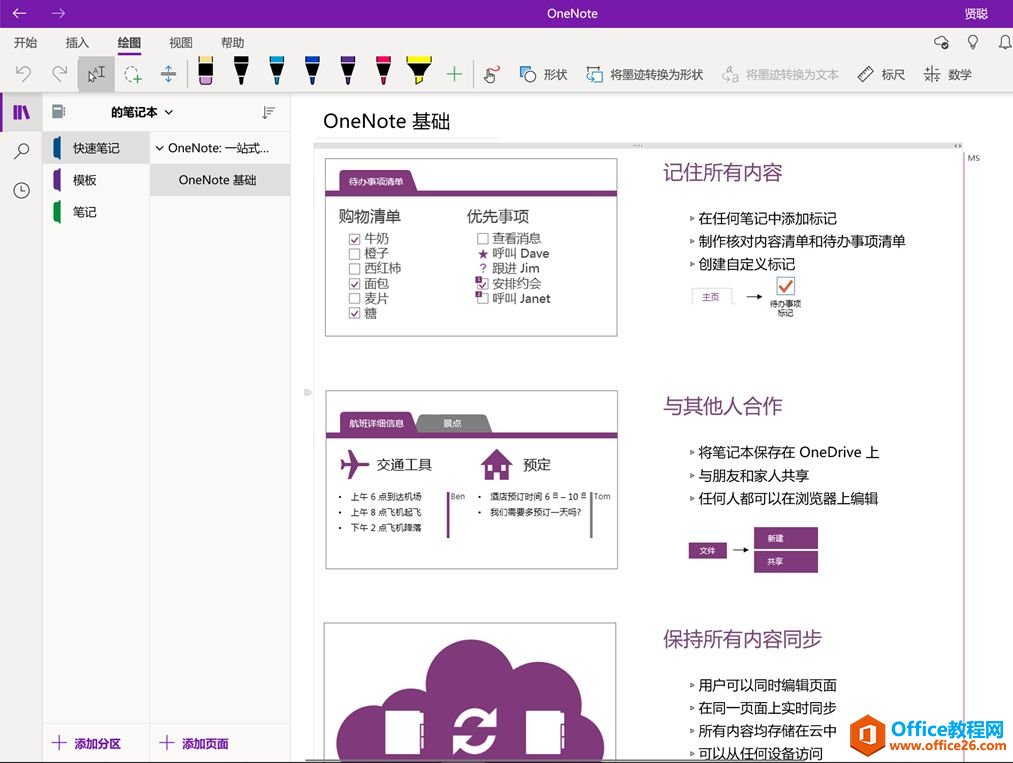Click the 待办事项清单 tab image

point(377,182)
